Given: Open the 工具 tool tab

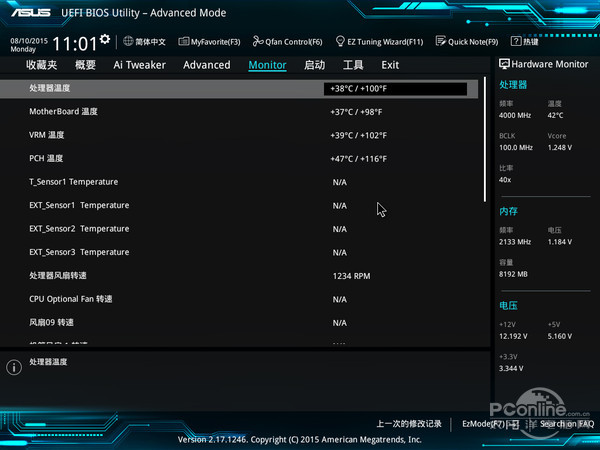Looking at the screenshot, I should click(x=353, y=65).
